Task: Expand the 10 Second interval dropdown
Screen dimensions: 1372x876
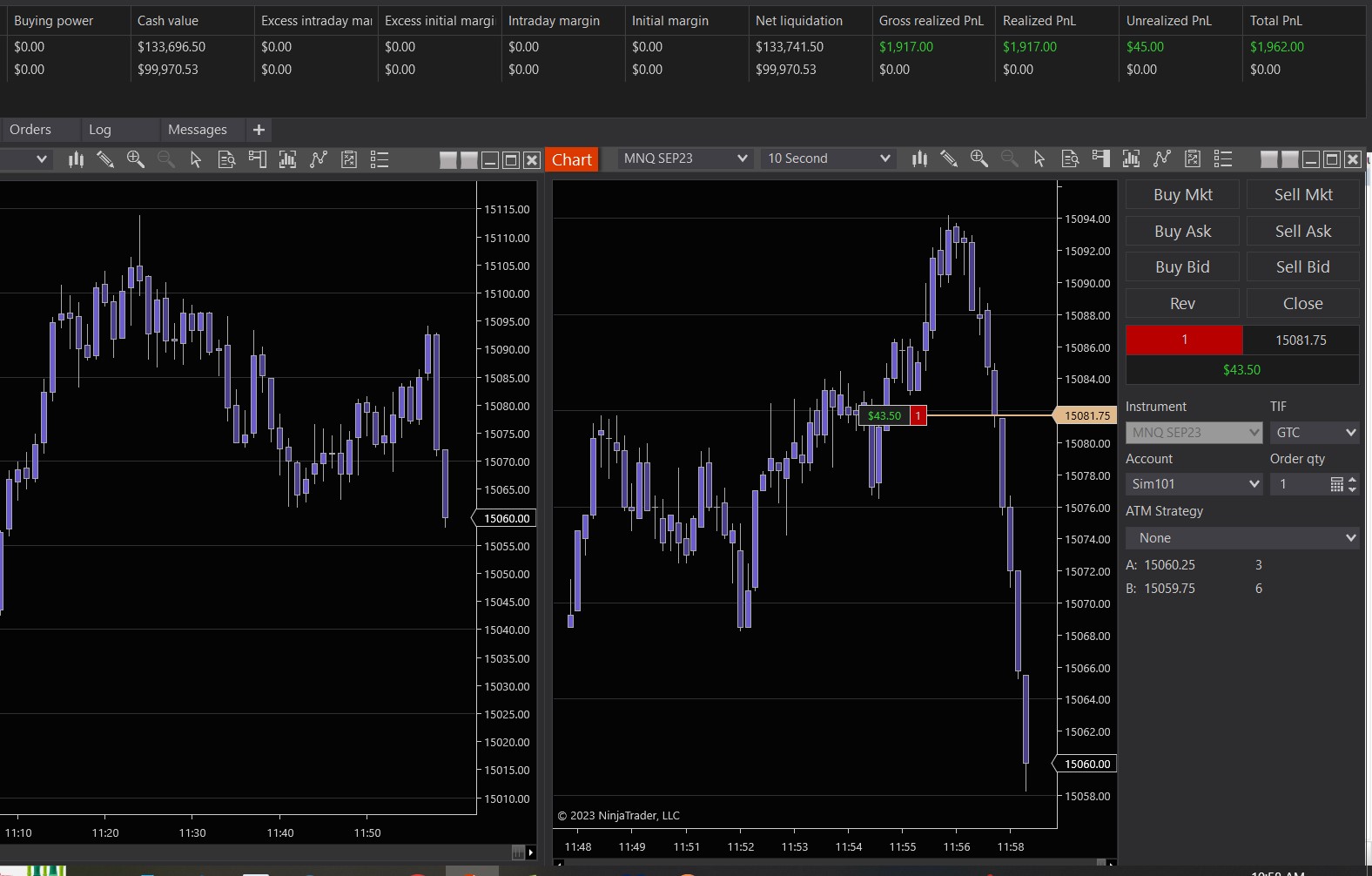Action: 828,158
